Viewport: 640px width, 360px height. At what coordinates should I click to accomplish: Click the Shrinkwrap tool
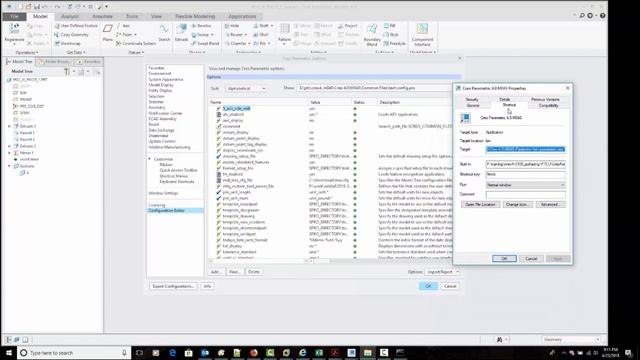(67, 43)
